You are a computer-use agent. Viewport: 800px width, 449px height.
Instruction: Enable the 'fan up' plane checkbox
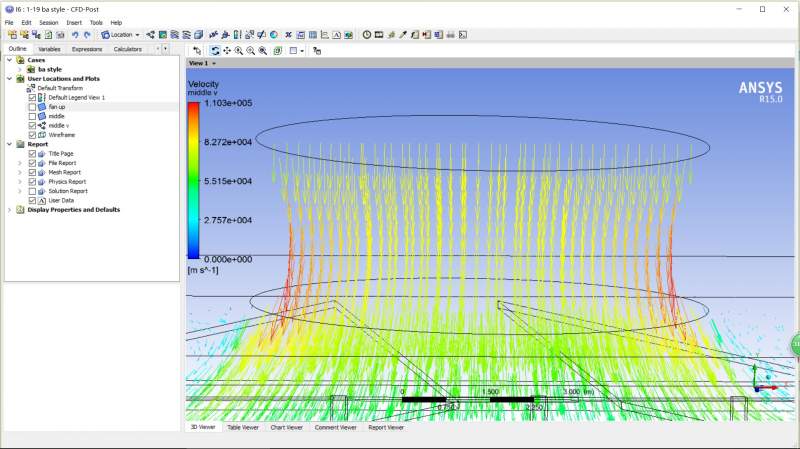coord(32,107)
